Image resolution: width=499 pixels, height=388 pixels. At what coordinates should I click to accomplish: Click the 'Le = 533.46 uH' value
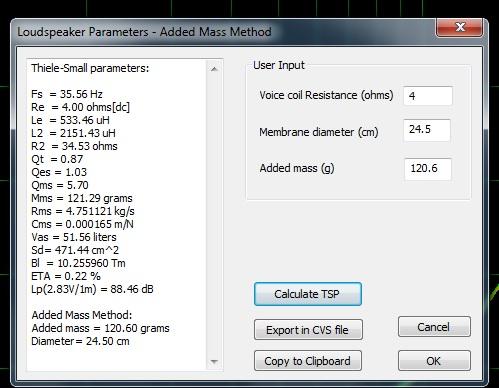(x=70, y=120)
